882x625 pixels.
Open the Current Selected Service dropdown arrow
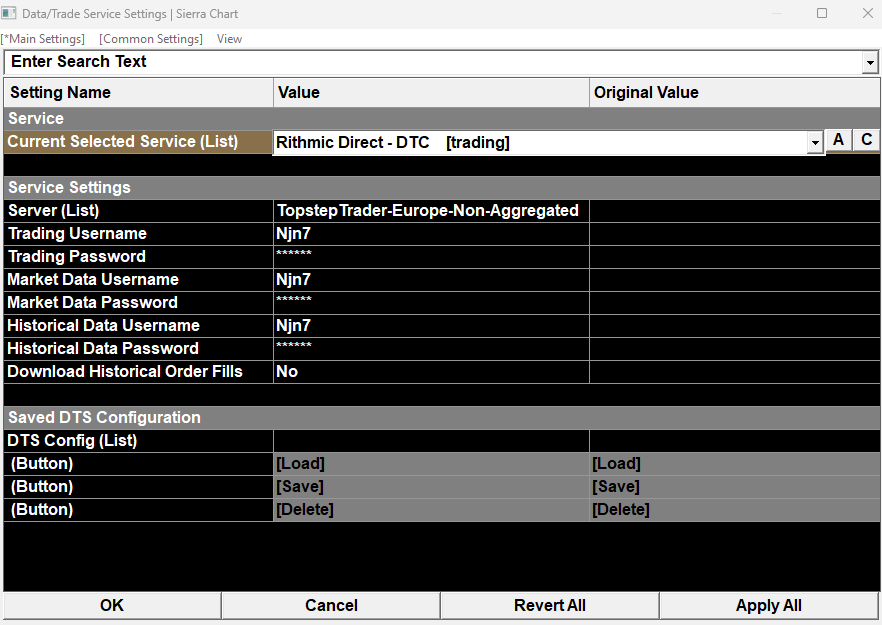point(815,142)
